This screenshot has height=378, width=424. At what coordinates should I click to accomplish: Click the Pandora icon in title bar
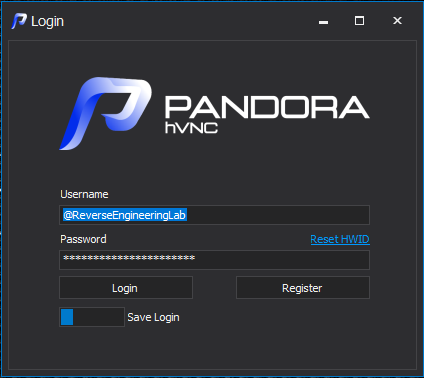[19, 21]
